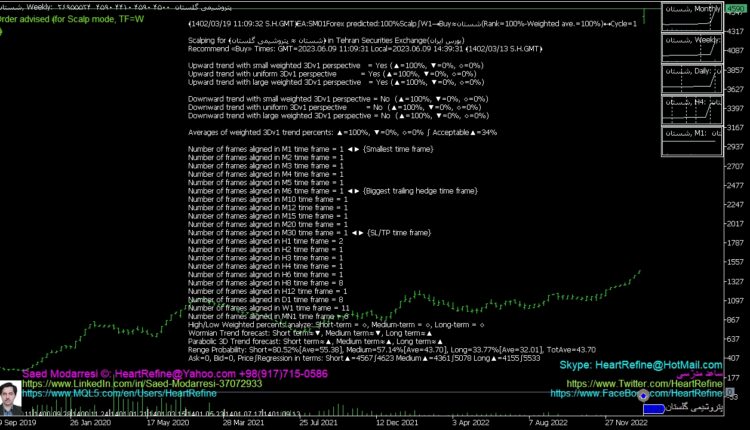Click the author profile photo

coord(10,395)
